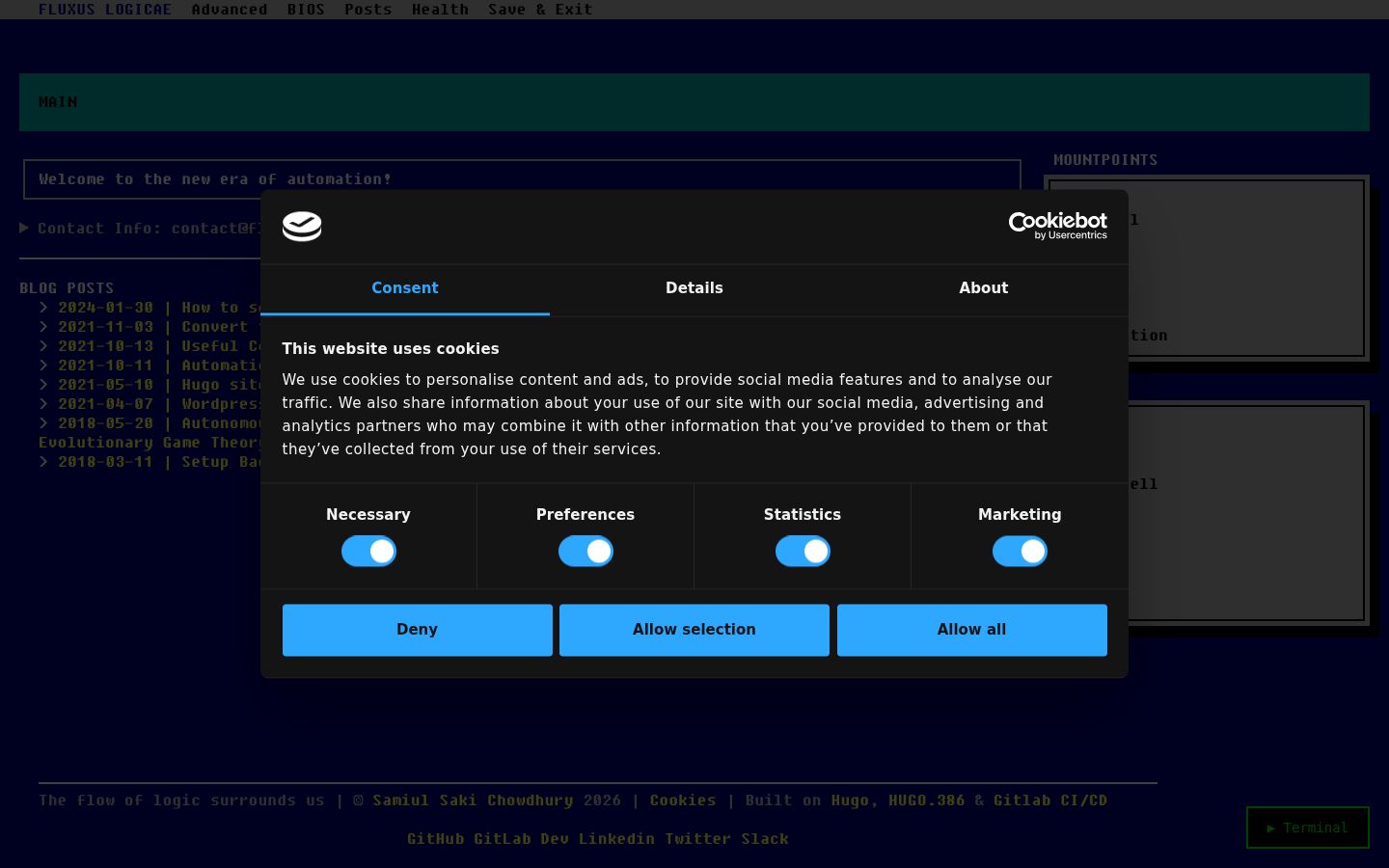Click the MOUNTPOINTS sidebar heading

[1105, 160]
